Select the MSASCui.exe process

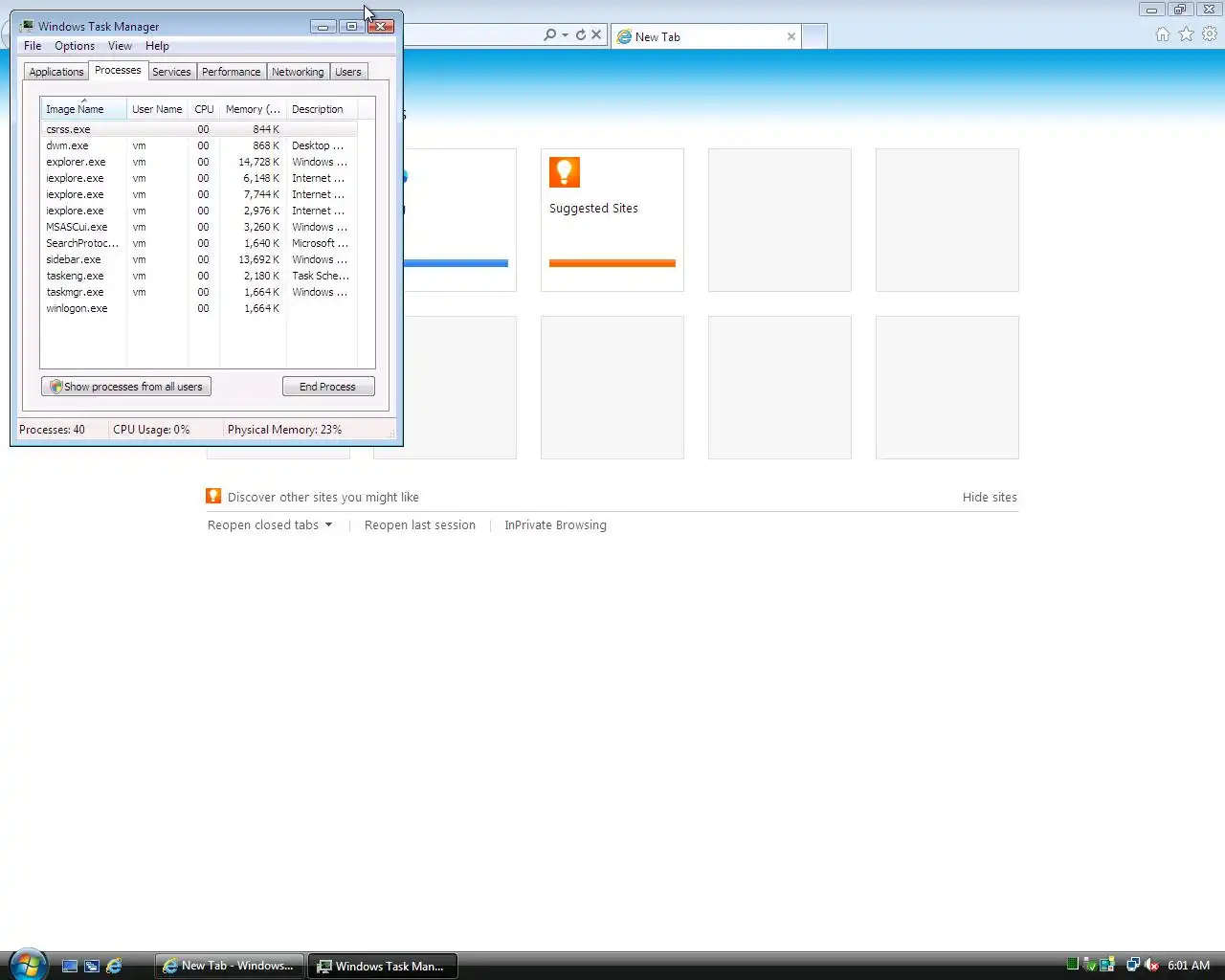click(x=199, y=227)
